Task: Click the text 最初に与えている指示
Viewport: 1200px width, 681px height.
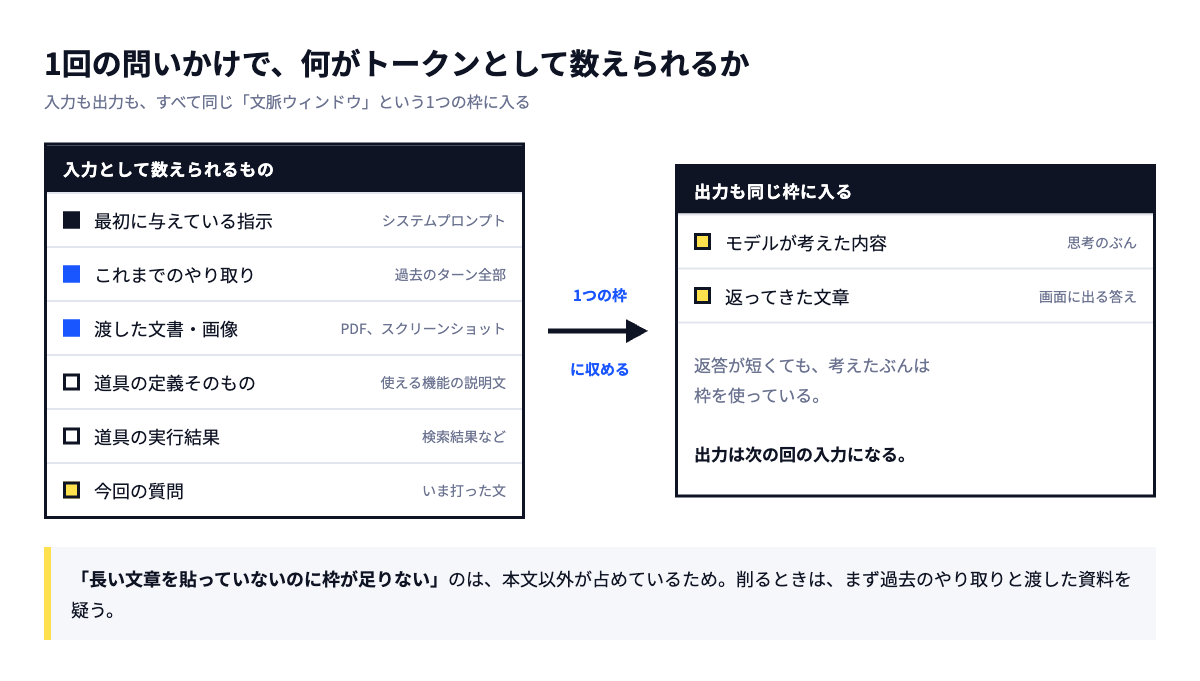Action: (183, 221)
